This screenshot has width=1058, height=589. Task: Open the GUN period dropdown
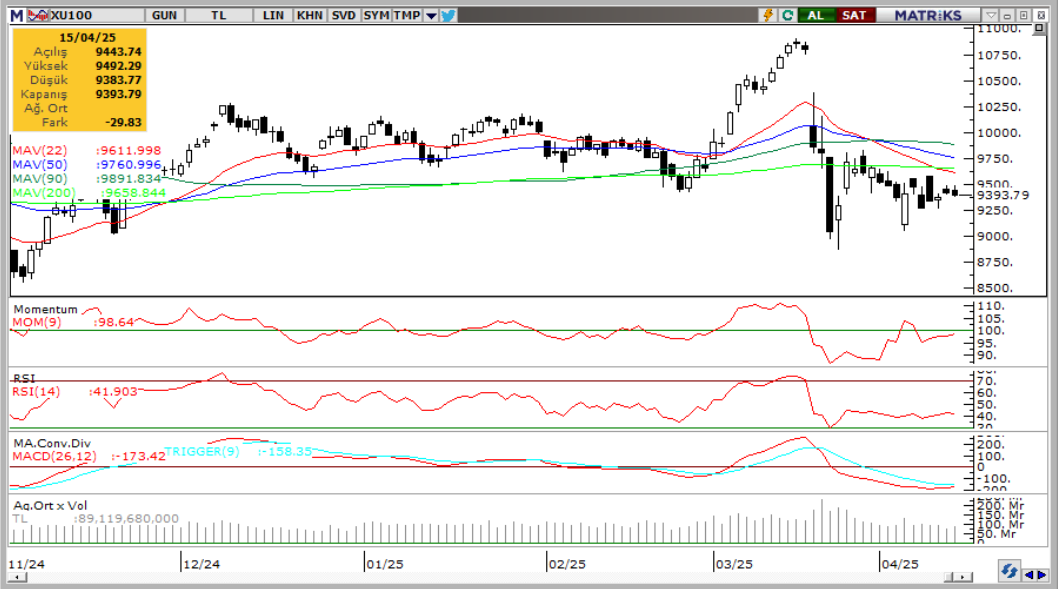pos(162,15)
